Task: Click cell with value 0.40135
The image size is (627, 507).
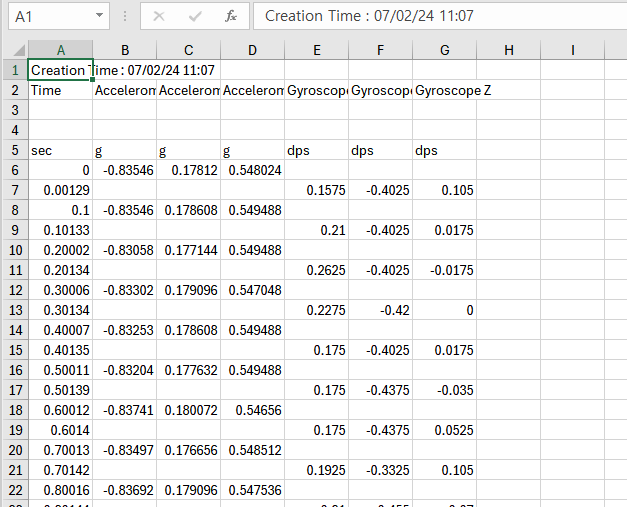Action: point(60,350)
